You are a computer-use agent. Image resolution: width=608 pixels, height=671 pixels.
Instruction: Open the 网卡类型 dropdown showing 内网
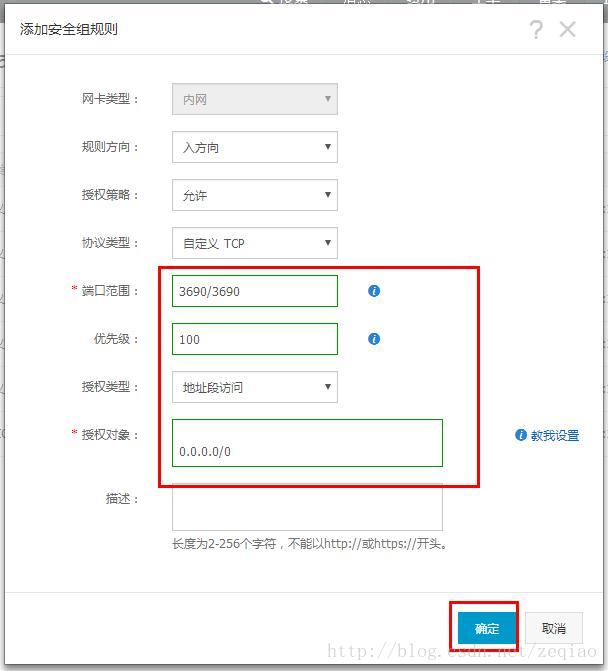255,99
